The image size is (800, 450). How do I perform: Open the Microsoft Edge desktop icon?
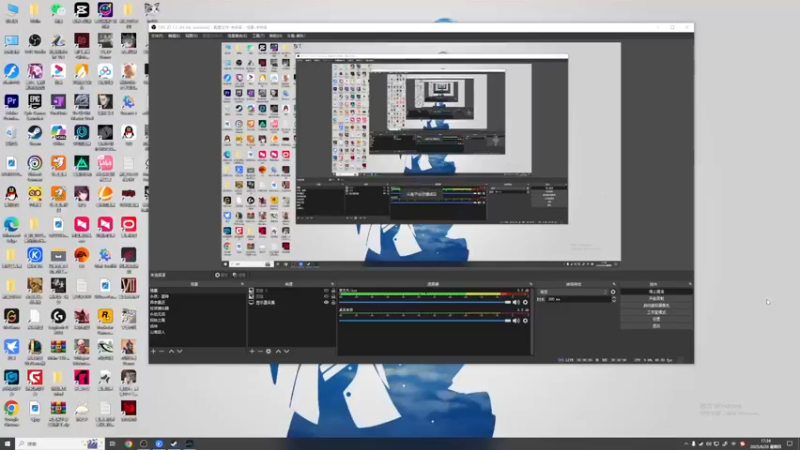pyautogui.click(x=11, y=228)
